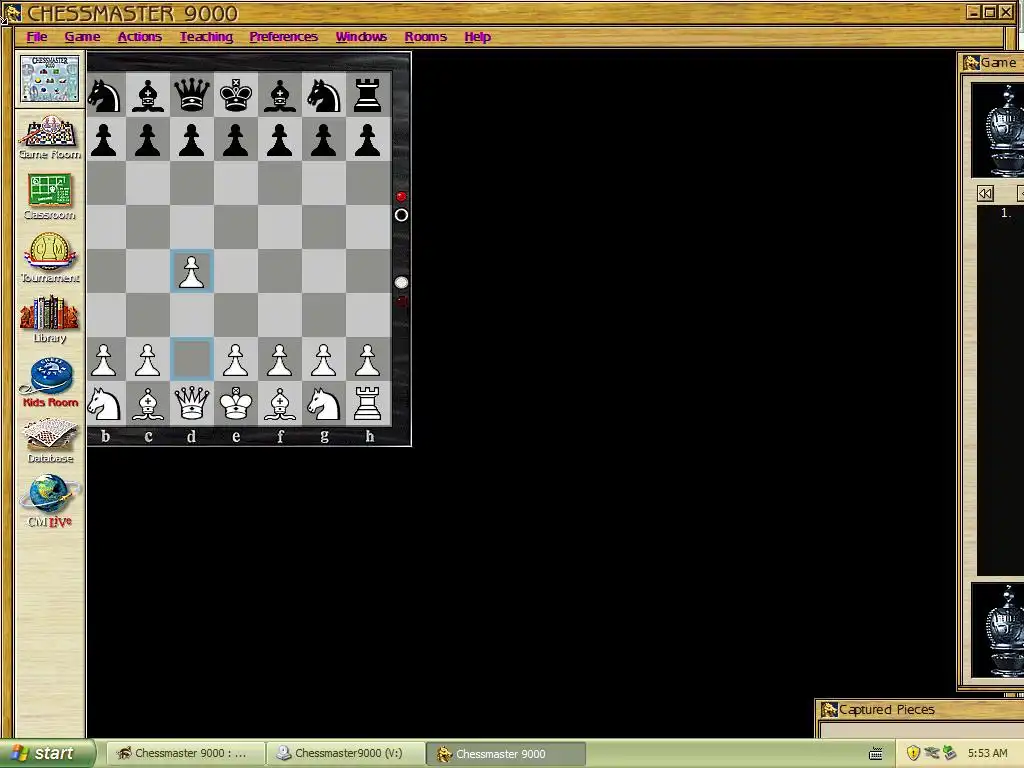
Task: Click the solid white dot beside board
Action: click(x=401, y=282)
